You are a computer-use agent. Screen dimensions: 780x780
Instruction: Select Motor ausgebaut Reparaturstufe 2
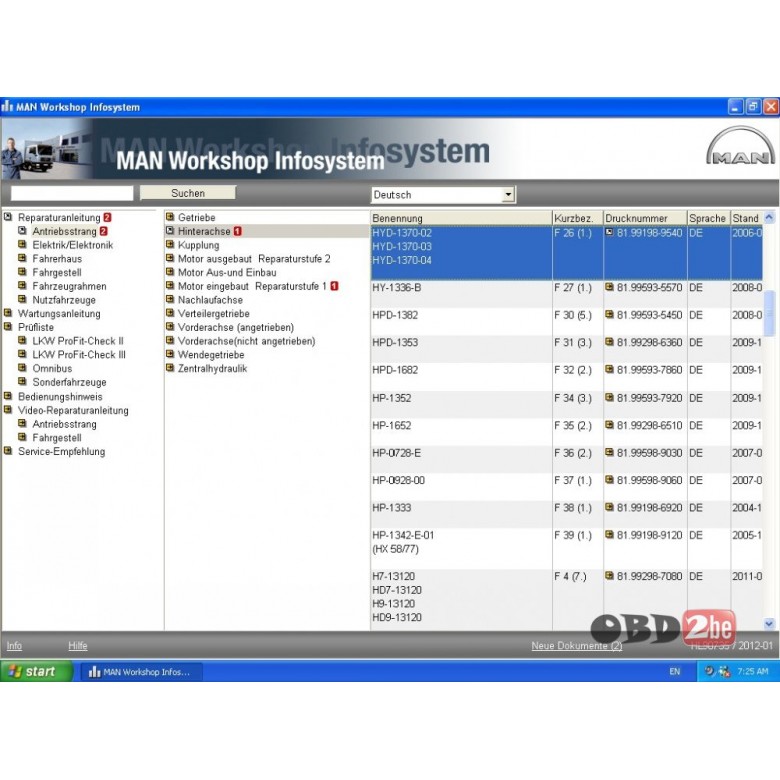(x=254, y=259)
